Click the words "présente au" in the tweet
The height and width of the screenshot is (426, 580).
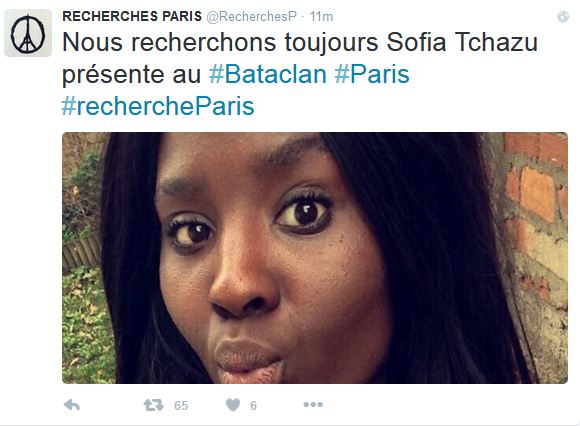[x=131, y=74]
